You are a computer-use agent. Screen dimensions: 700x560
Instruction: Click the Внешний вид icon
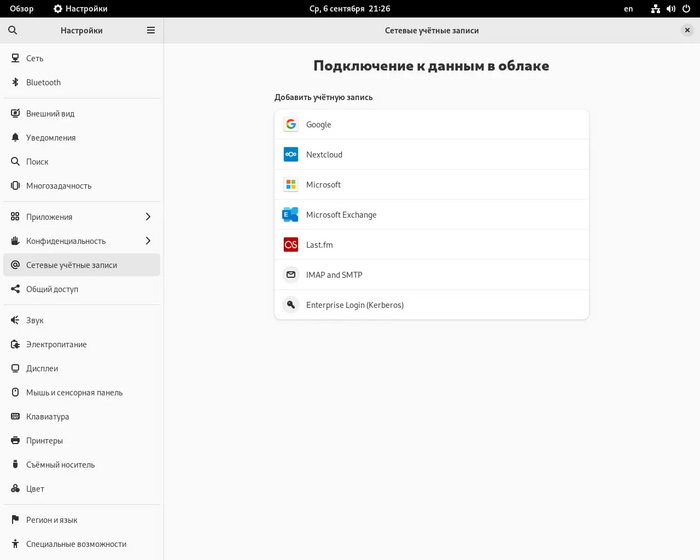(15, 113)
